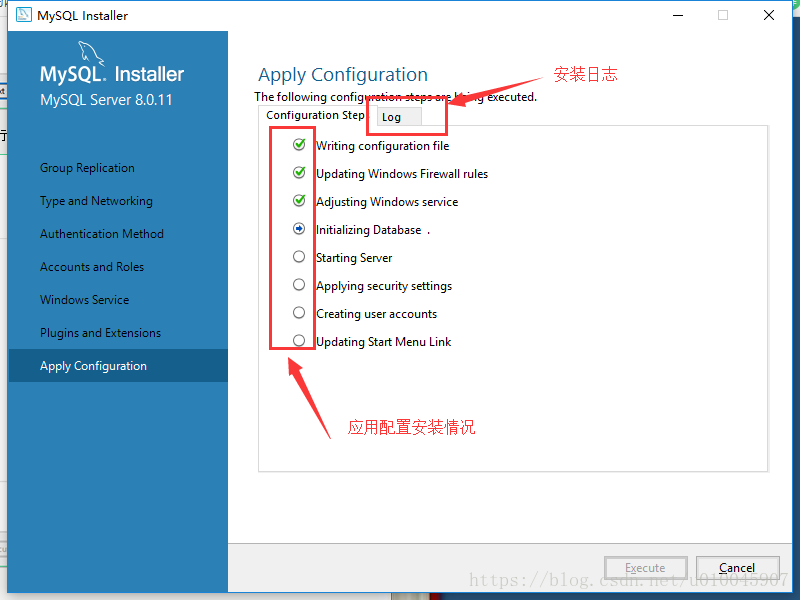
Task: Select Apply Configuration step in sidebar
Action: pos(118,366)
